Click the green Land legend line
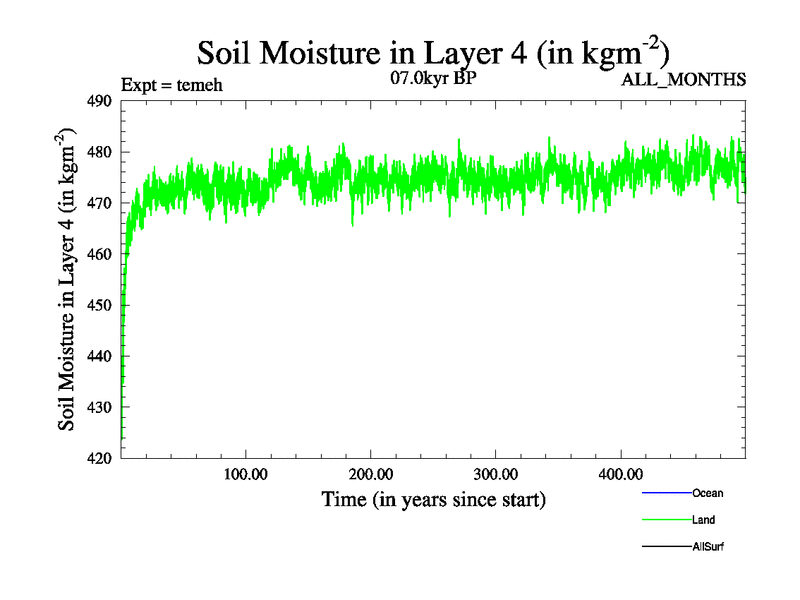The image size is (800, 600). pyautogui.click(x=665, y=520)
